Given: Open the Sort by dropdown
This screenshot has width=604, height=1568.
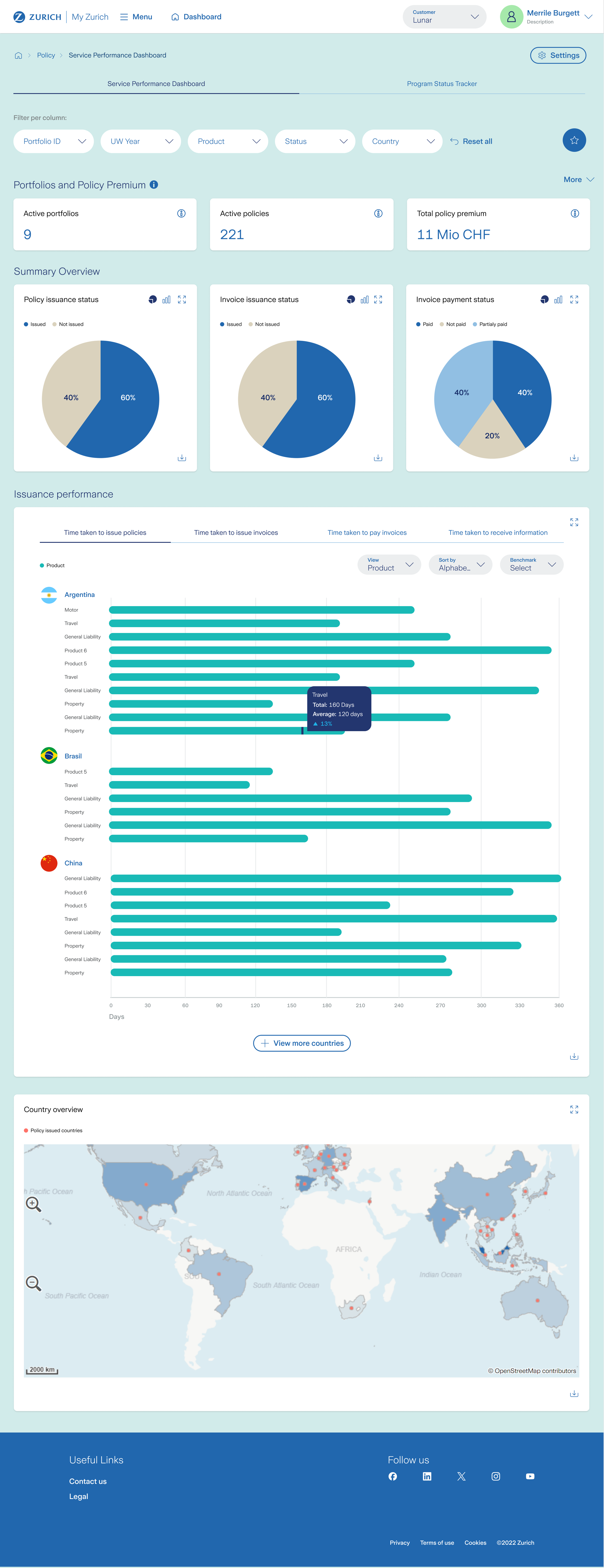Looking at the screenshot, I should point(460,565).
